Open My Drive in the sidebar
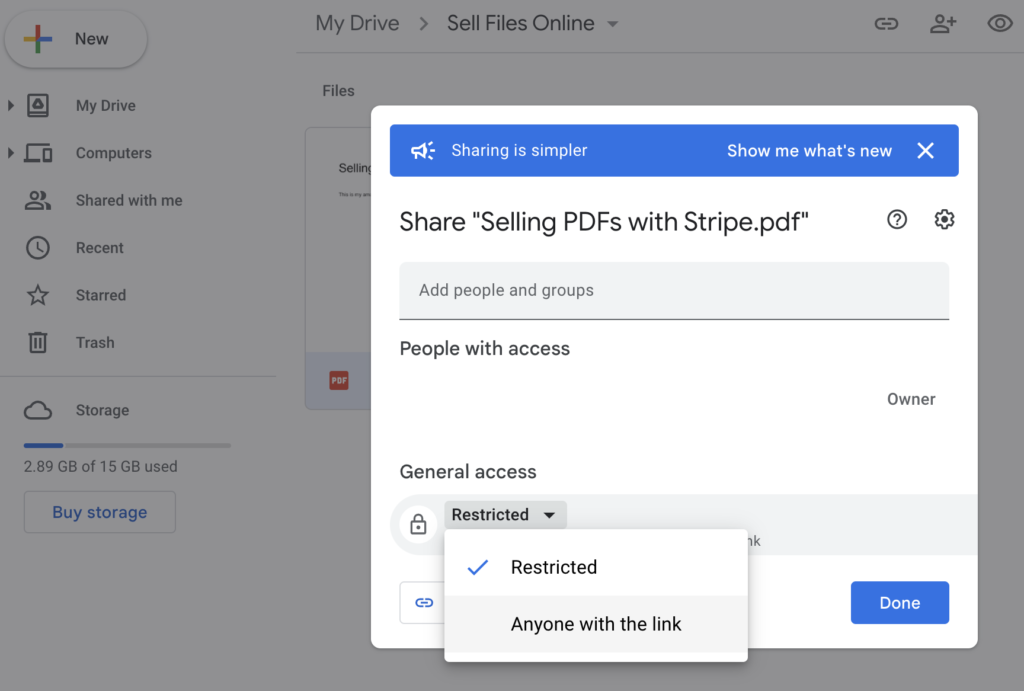Screen dimensions: 1024x691 point(105,105)
